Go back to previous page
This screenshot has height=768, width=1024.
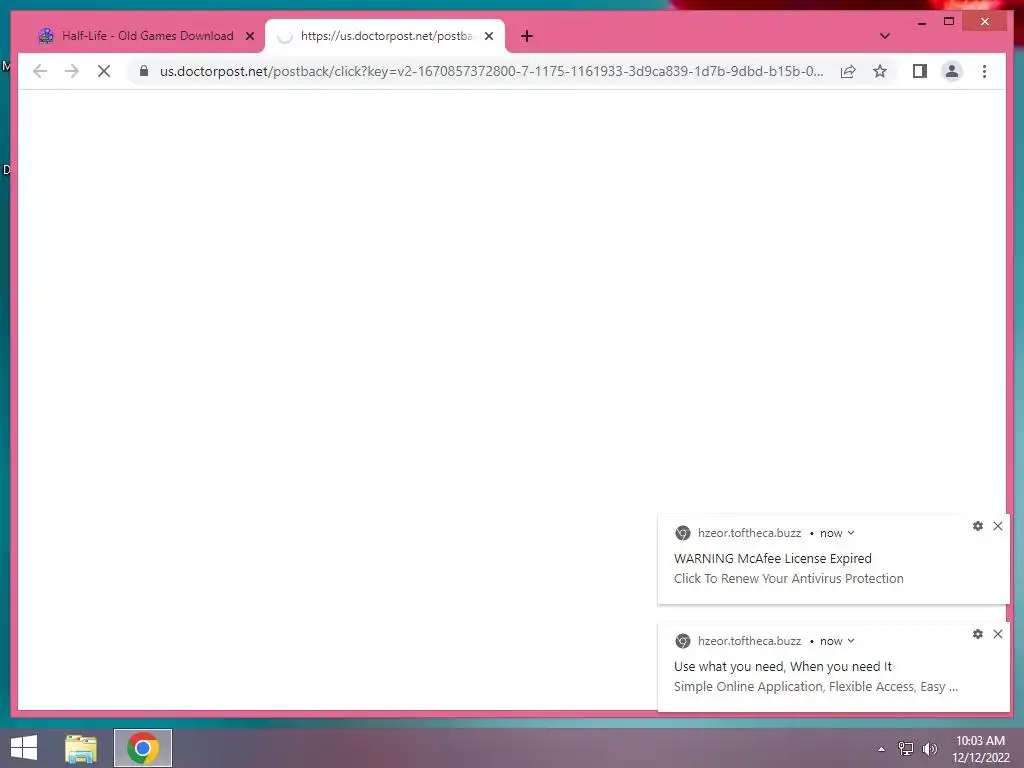40,71
